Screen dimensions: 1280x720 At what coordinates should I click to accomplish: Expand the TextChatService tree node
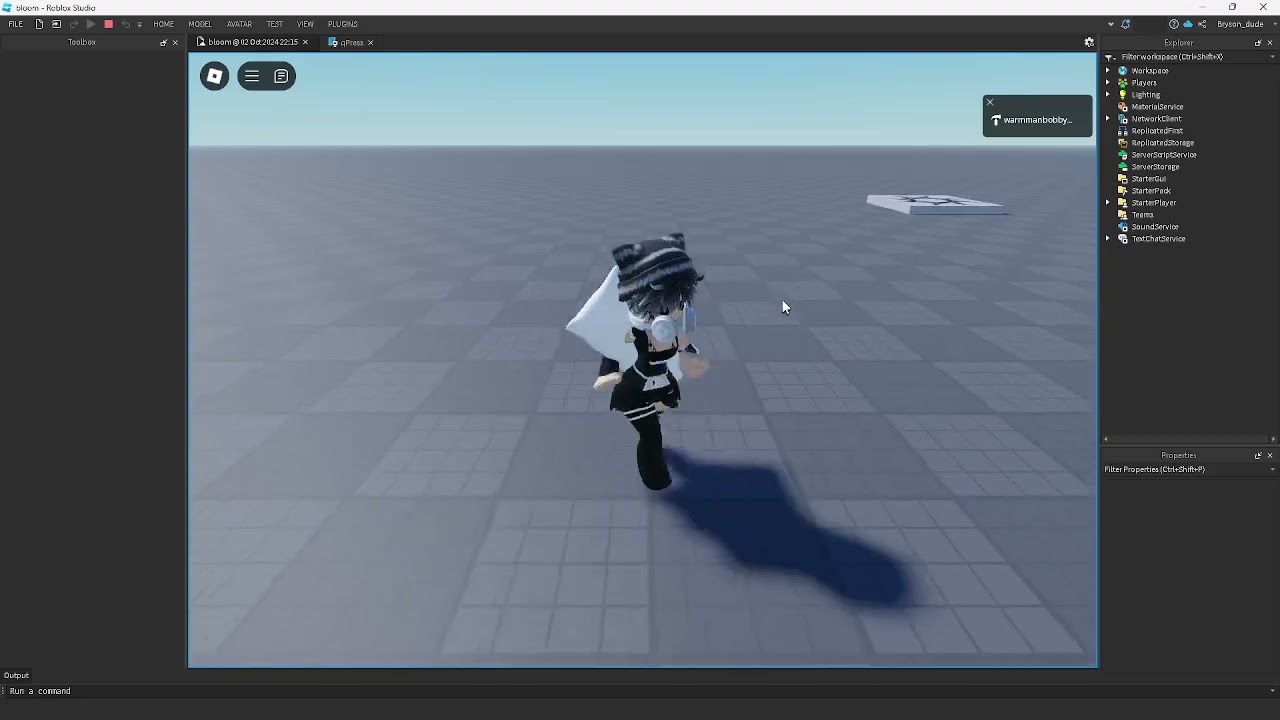click(x=1108, y=239)
